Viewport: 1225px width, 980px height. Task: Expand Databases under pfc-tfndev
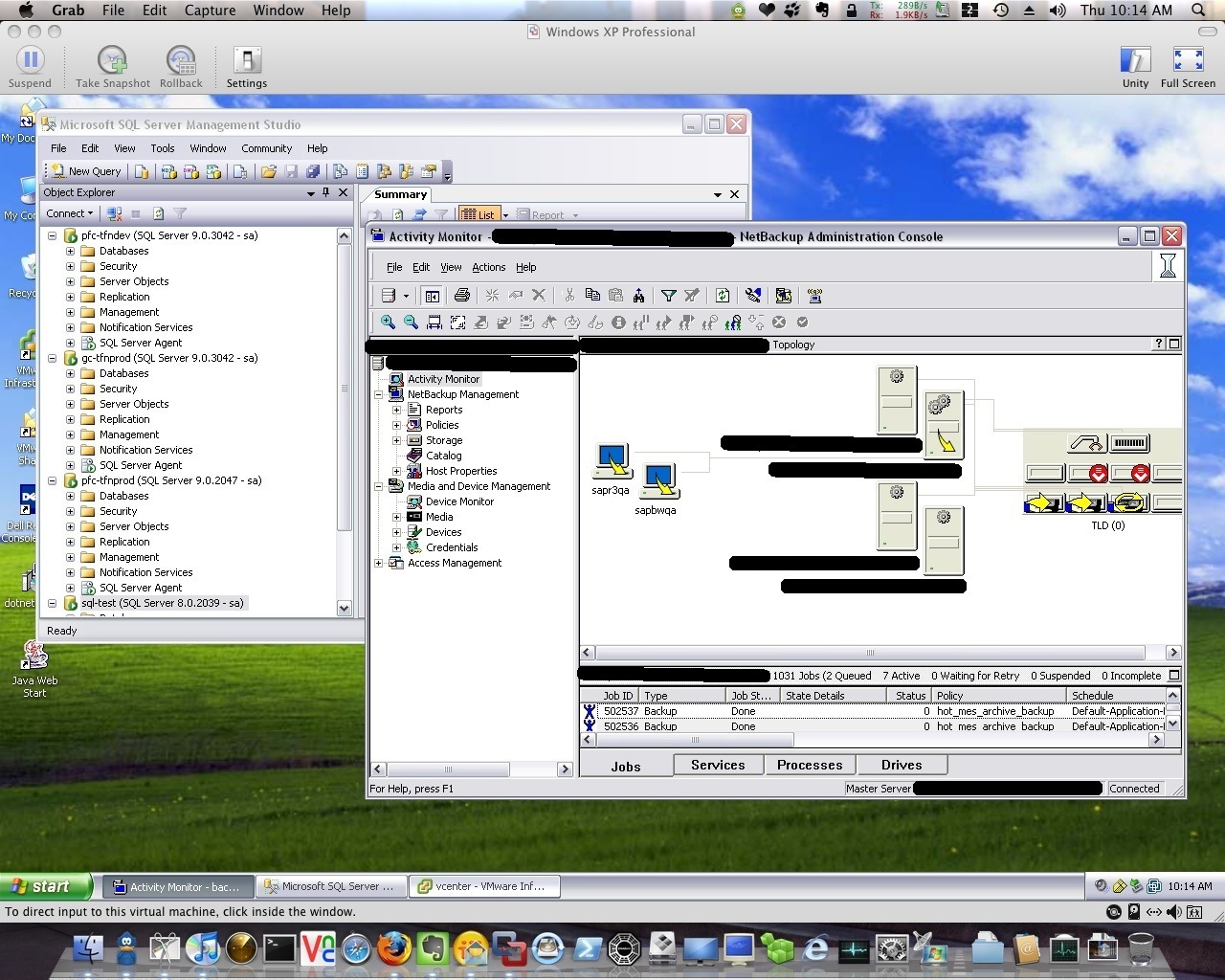(70, 251)
